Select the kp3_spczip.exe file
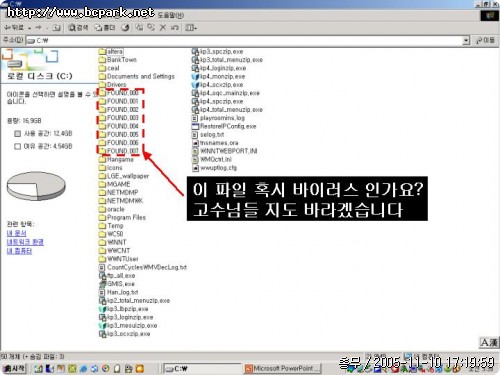The height and width of the screenshot is (375, 500). tap(217, 51)
